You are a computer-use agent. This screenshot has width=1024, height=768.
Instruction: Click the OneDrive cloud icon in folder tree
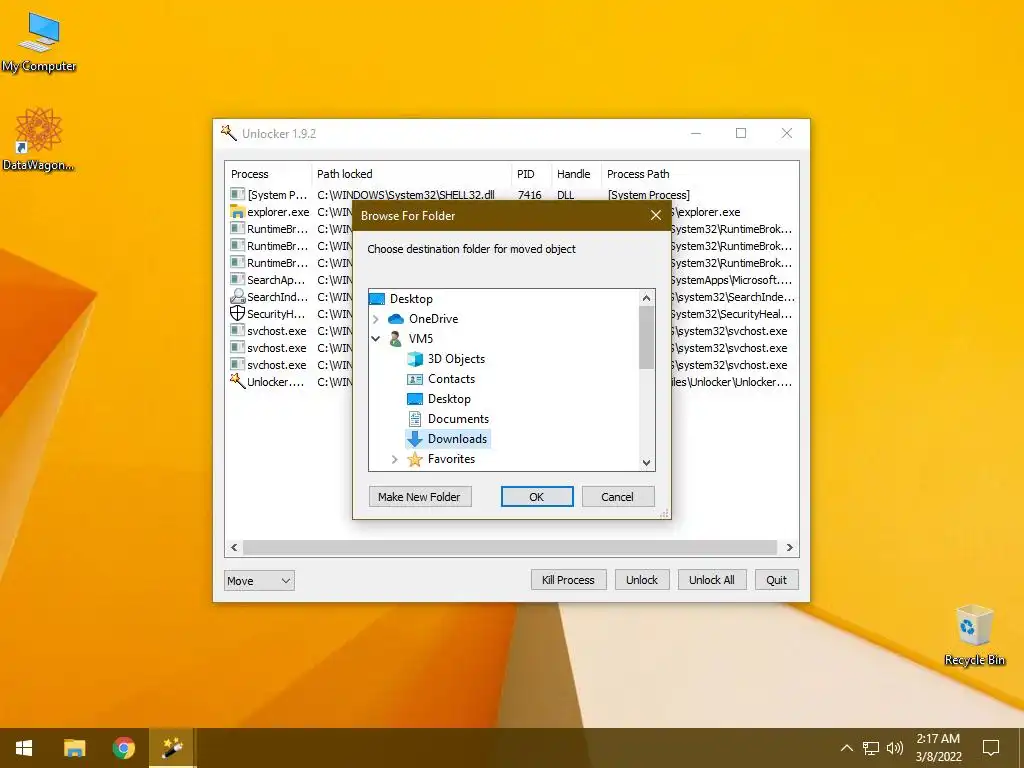[x=396, y=319]
